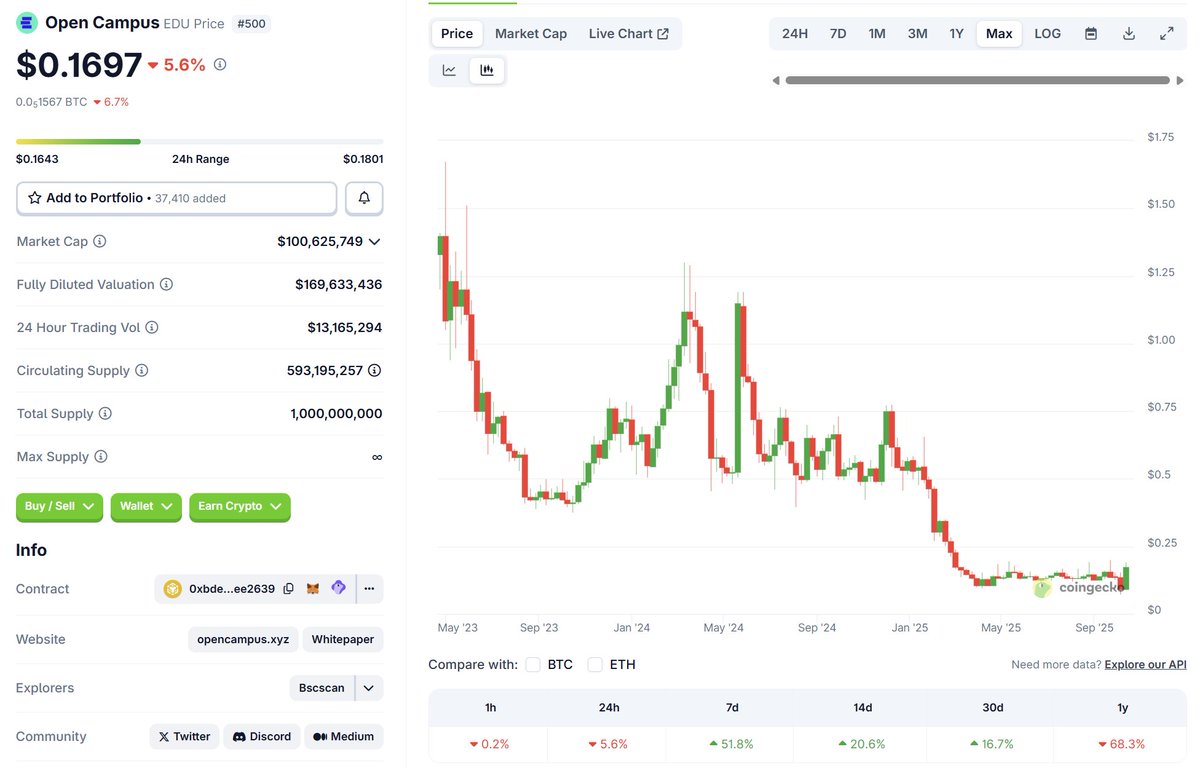Image resolution: width=1200 pixels, height=768 pixels.
Task: Click the MetaMask fox icon
Action: [313, 589]
